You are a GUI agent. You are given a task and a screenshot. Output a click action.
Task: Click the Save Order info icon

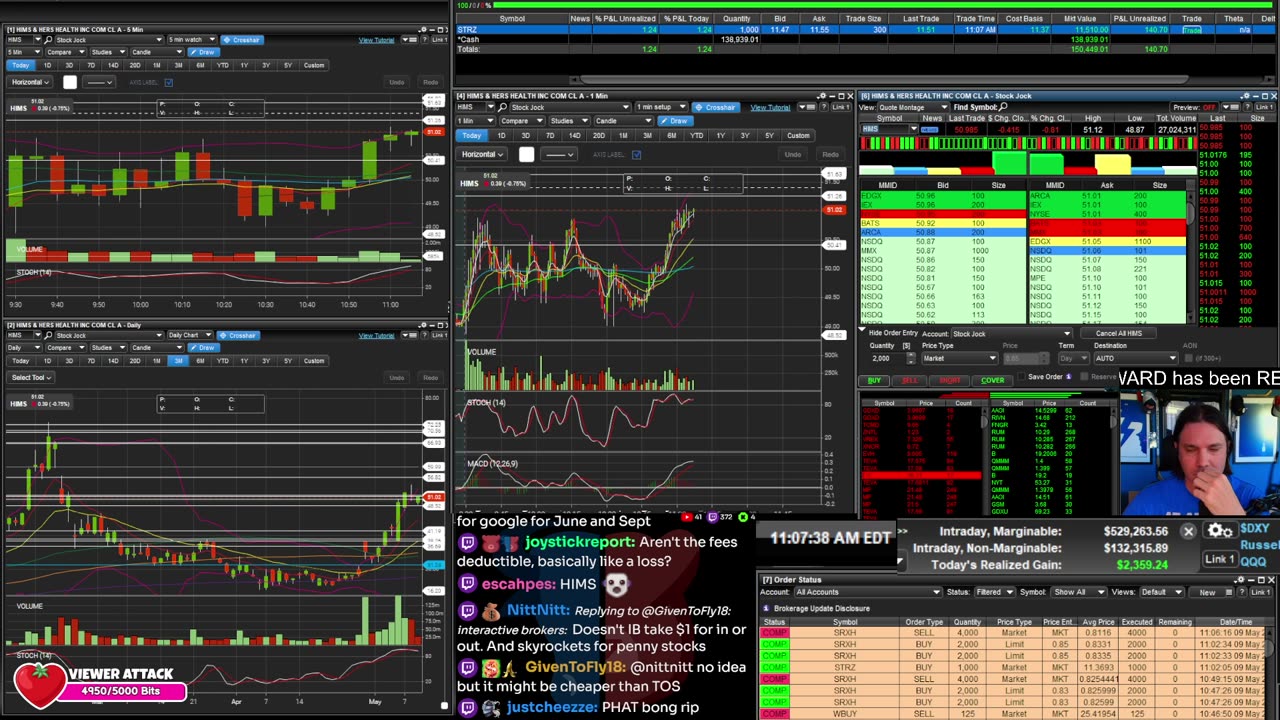[x=1068, y=377]
